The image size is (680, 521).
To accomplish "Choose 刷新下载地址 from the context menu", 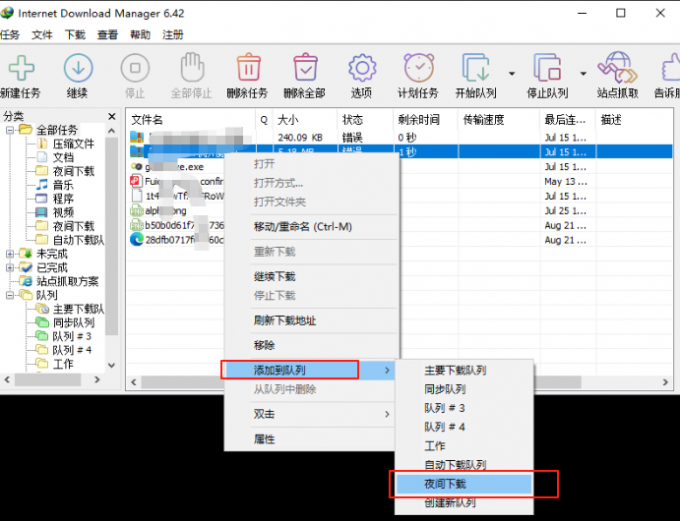I will (x=285, y=321).
